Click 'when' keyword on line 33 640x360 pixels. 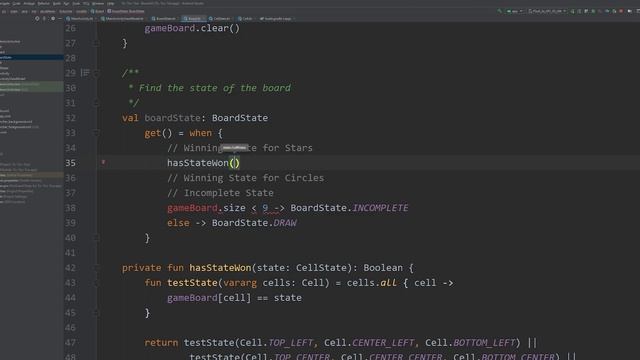click(200, 133)
